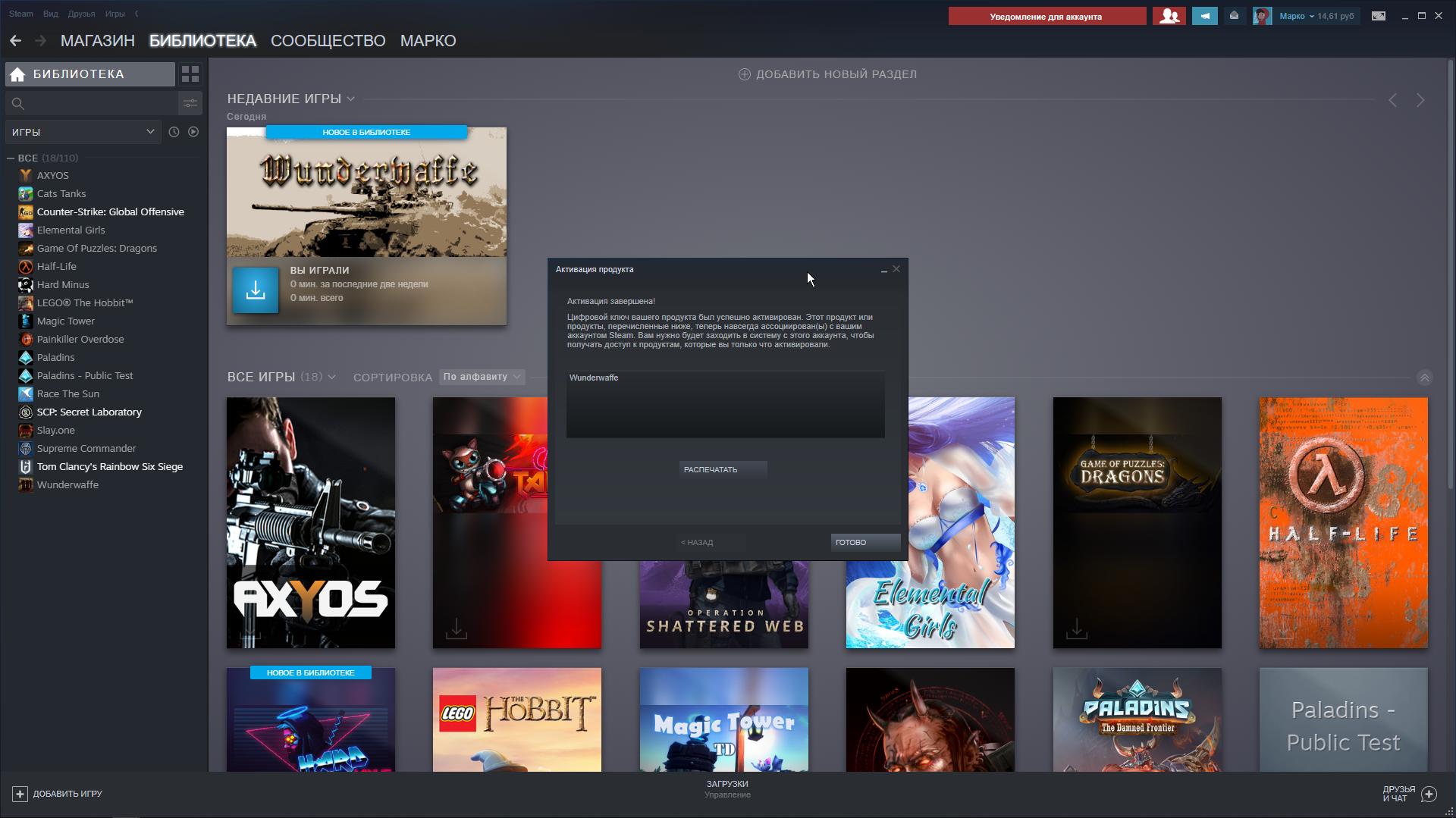The height and width of the screenshot is (818, 1456).
Task: Click the library search field
Action: click(91, 103)
